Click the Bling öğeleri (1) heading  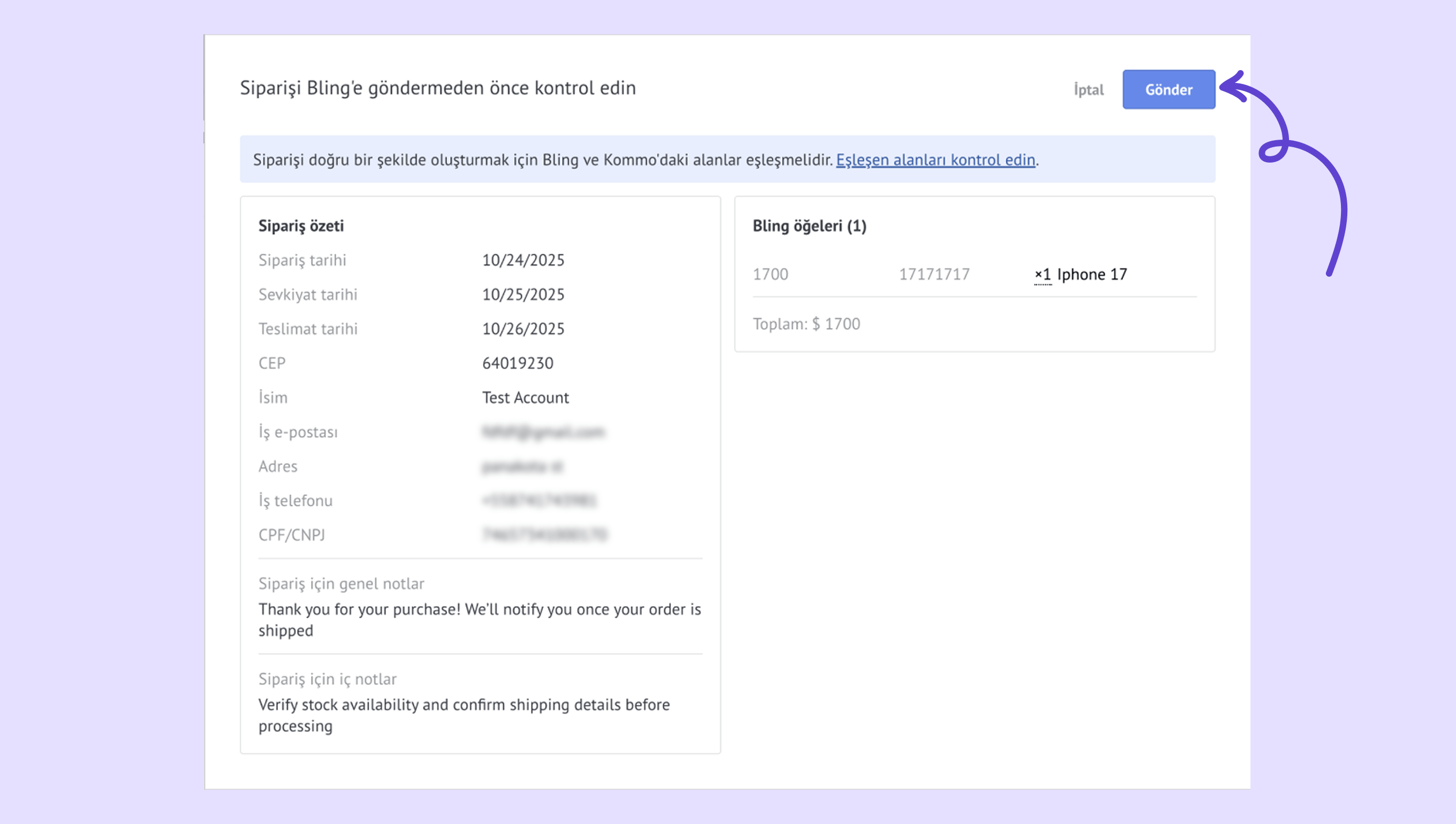point(809,226)
